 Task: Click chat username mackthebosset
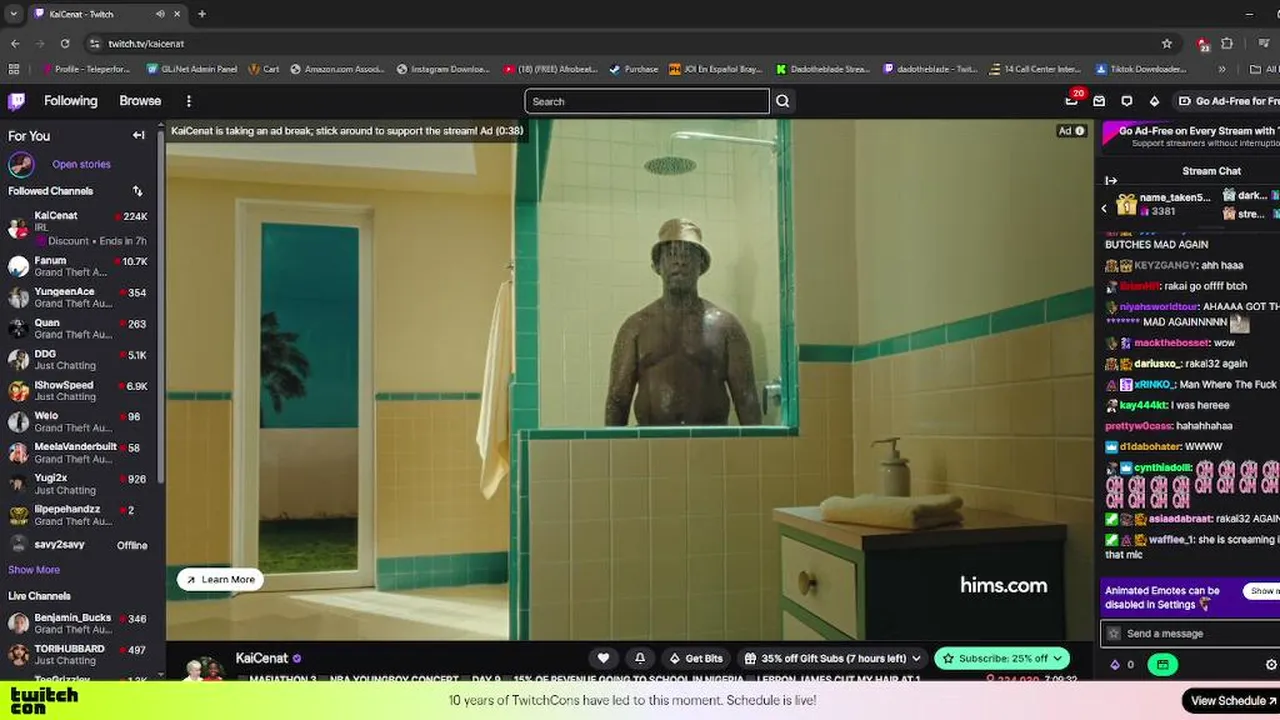pos(1172,343)
